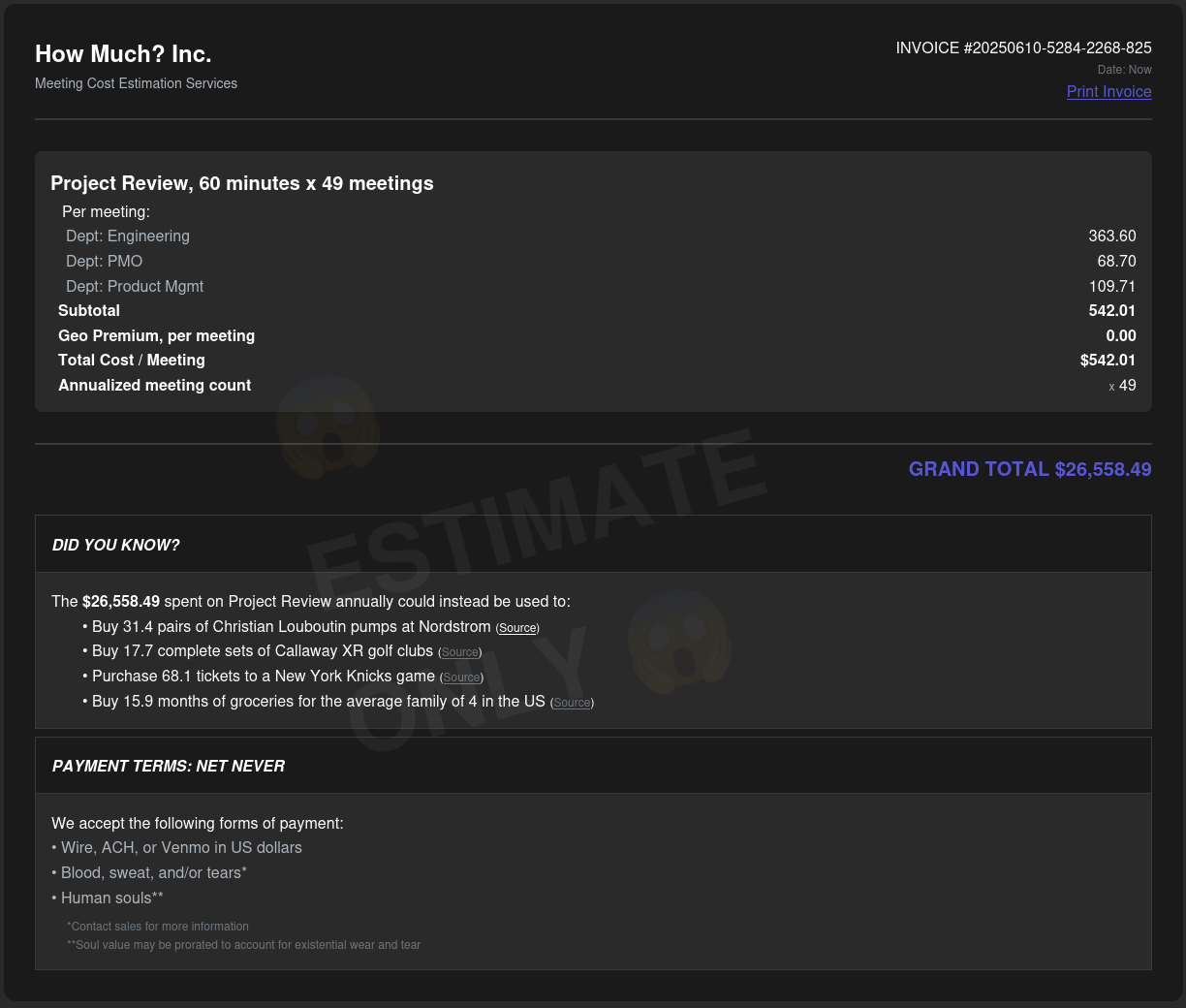
Task: Open Source link for Callaway golf clubs
Action: tap(459, 652)
